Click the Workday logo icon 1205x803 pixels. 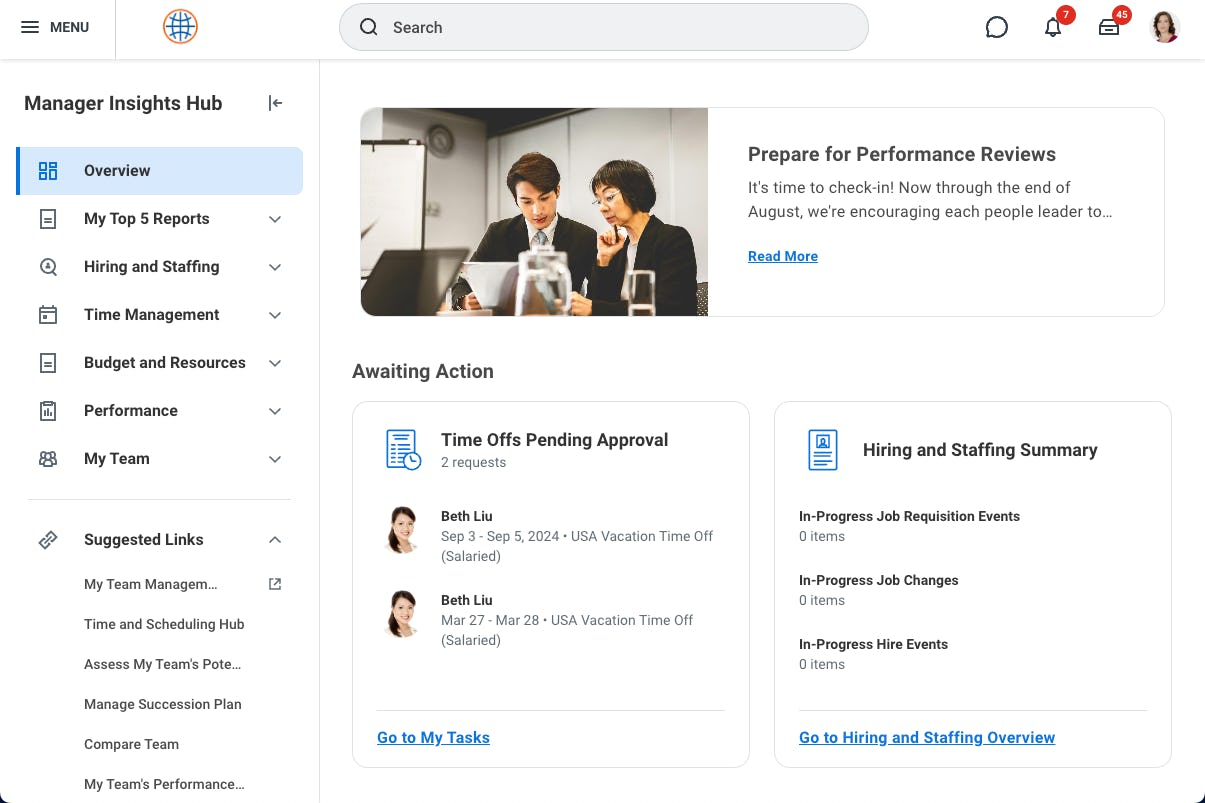click(x=180, y=26)
